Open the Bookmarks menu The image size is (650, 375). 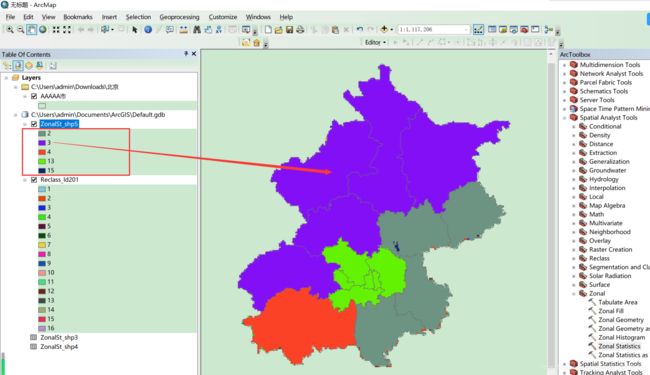pyautogui.click(x=78, y=17)
